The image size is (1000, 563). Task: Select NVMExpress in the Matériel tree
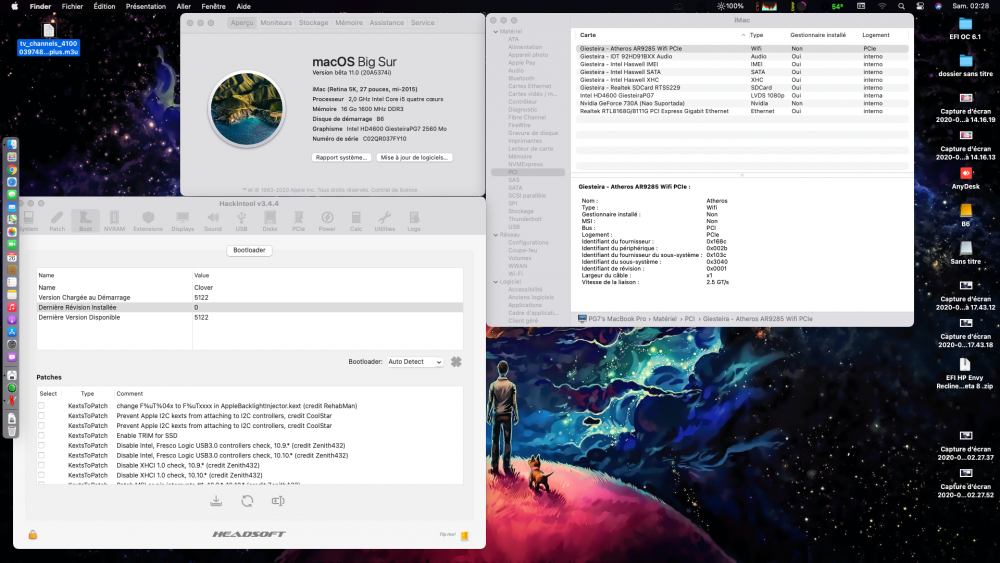click(526, 165)
